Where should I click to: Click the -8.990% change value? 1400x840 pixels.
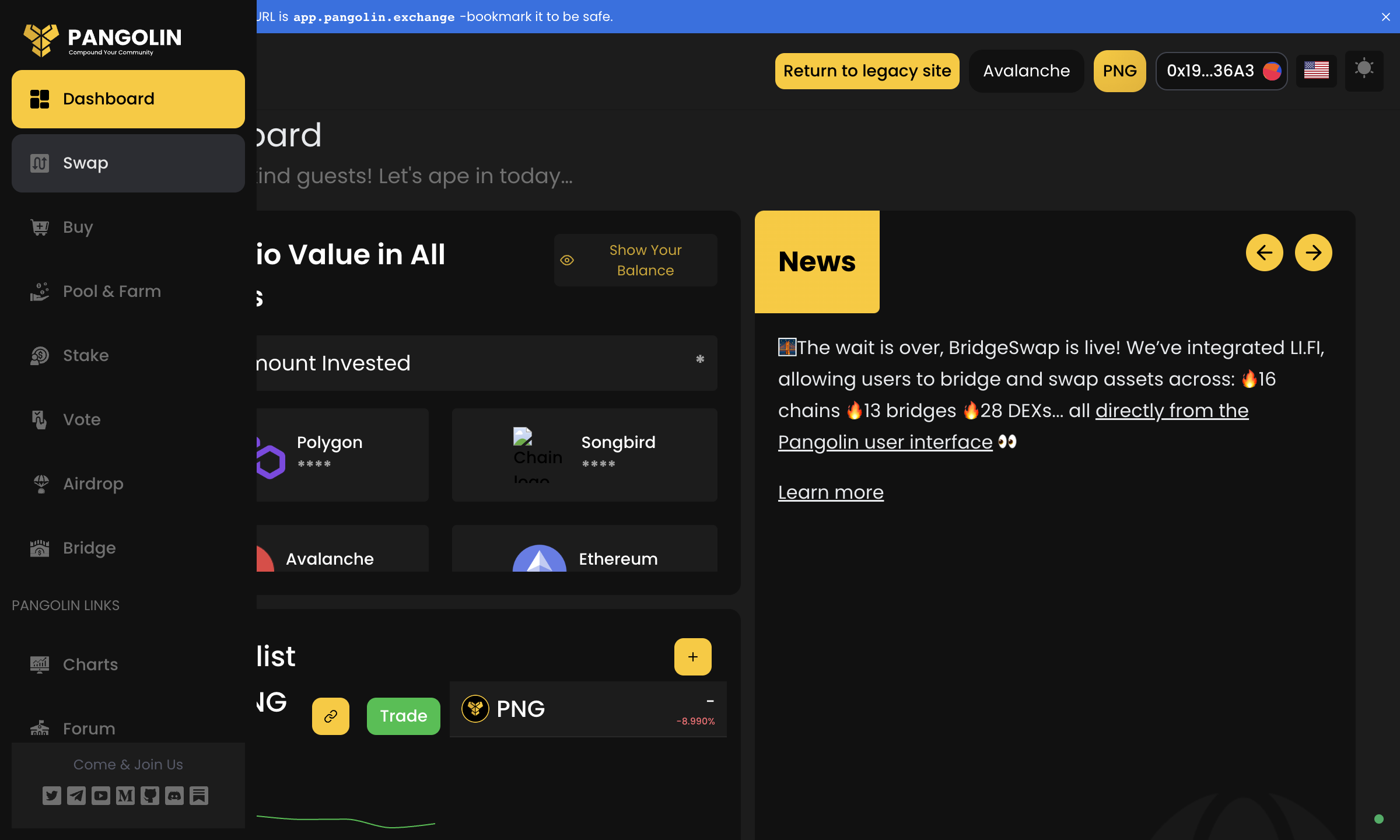pos(696,721)
